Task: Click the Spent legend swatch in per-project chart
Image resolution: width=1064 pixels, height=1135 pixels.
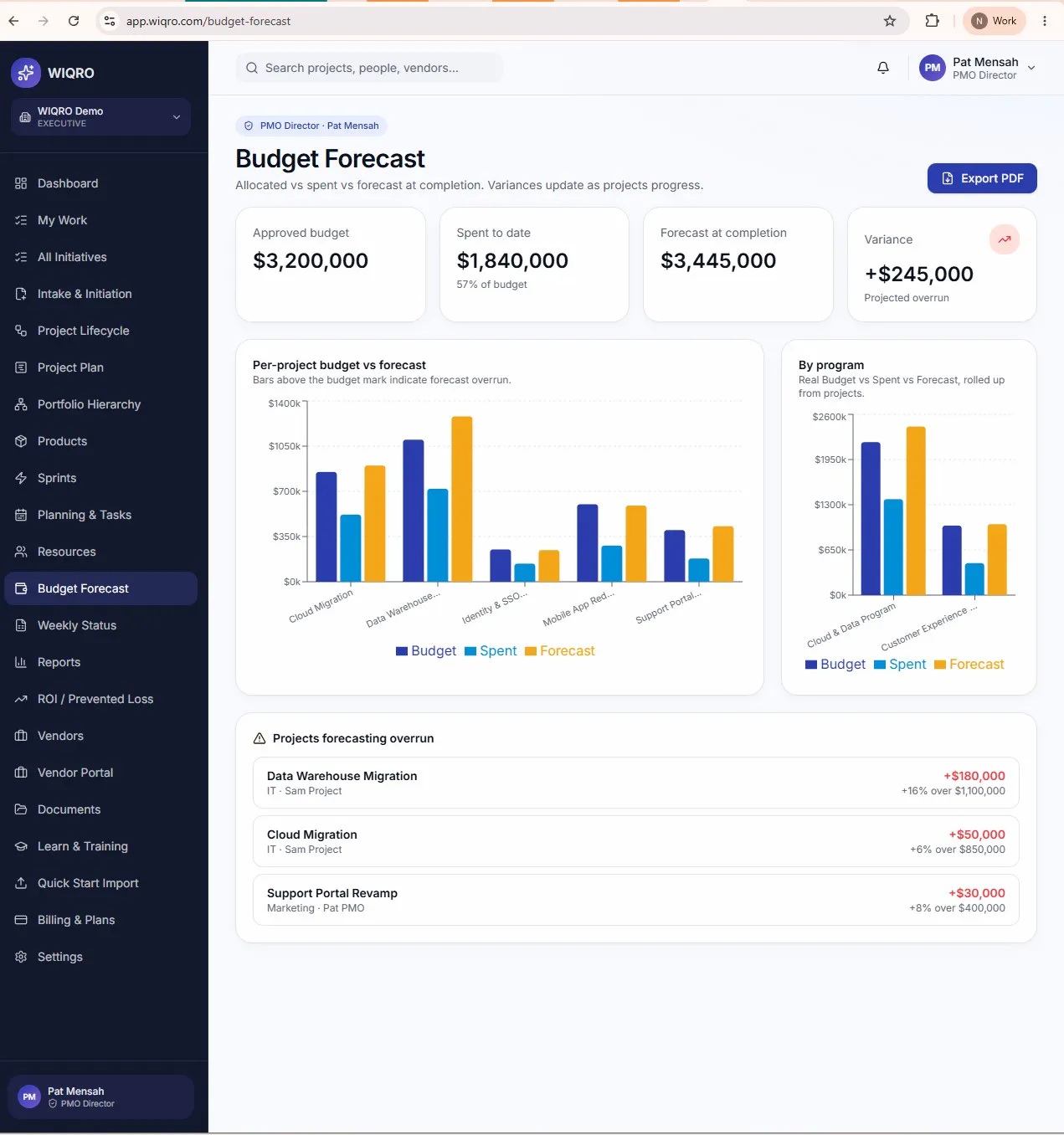Action: click(x=470, y=651)
